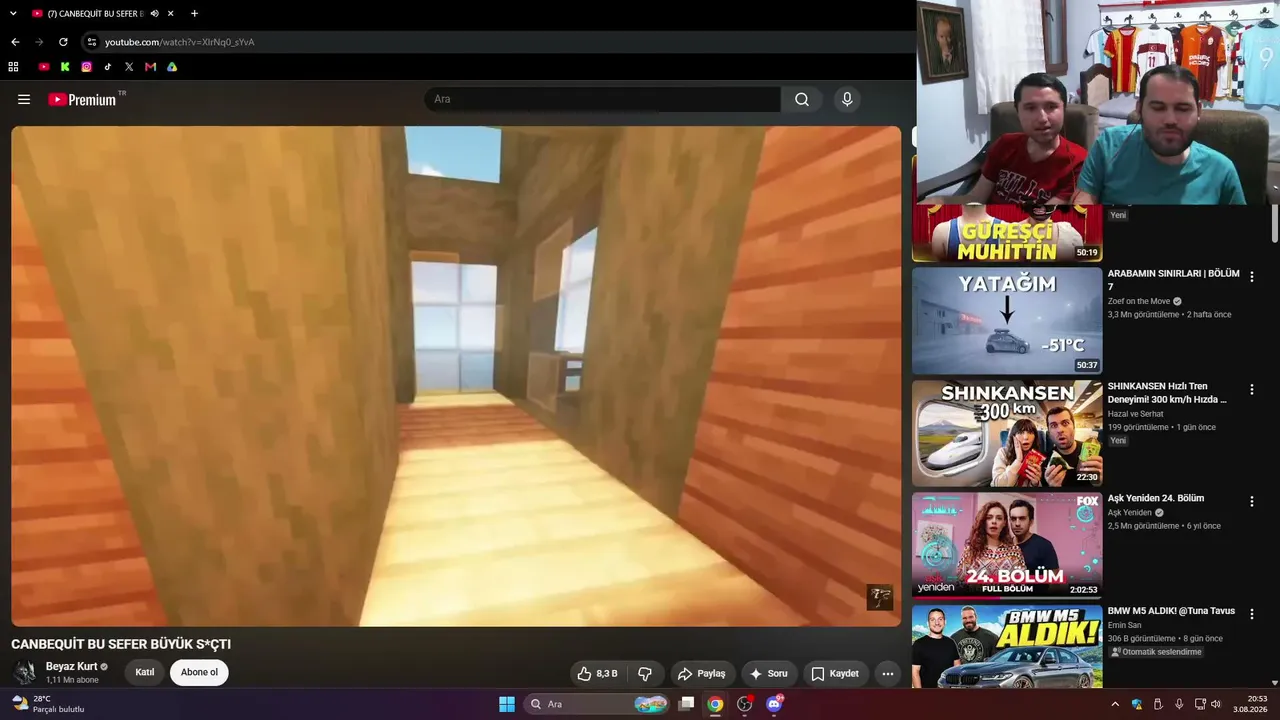The width and height of the screenshot is (1280, 720).
Task: Open the Chrome apps grid shortcut
Action: [x=13, y=67]
